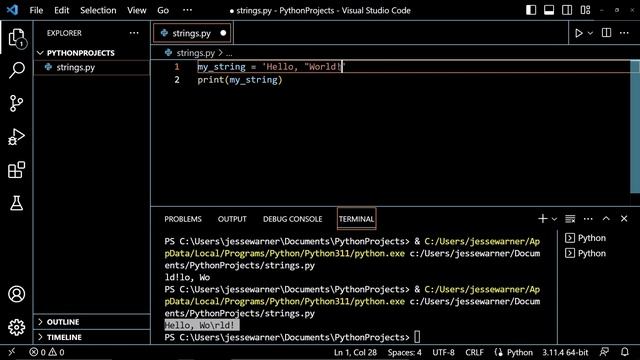Open new terminal profile dropdown arrow

coord(554,219)
